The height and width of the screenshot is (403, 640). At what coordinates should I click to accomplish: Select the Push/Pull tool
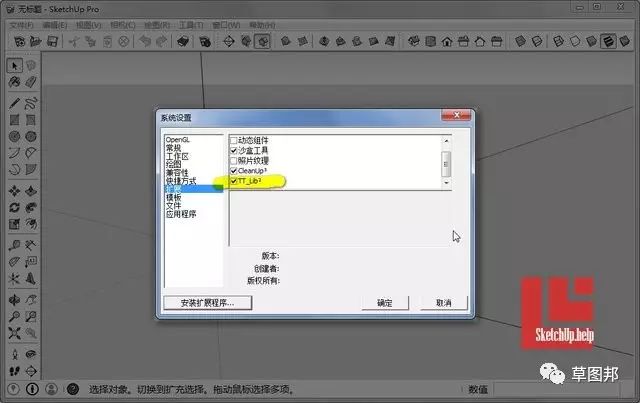pos(31,191)
